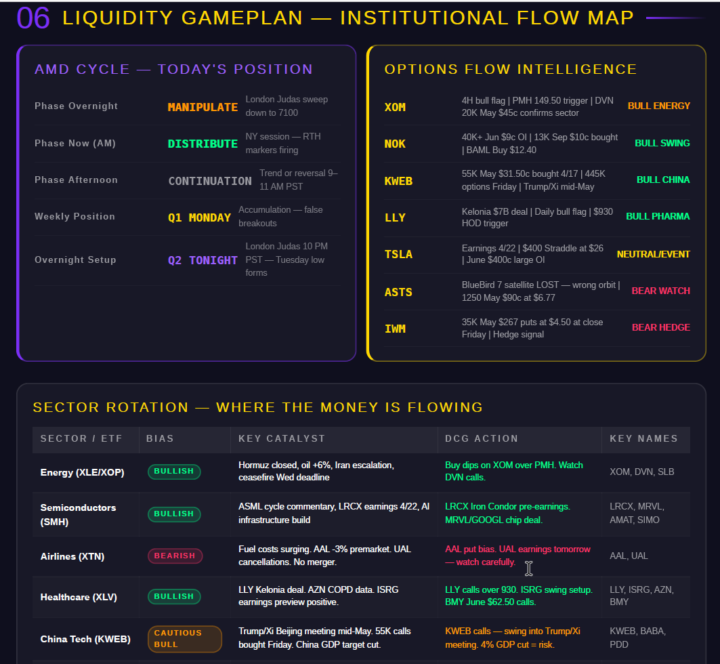Click the Q1 MONDAY weekly position value
Image resolution: width=720 pixels, height=664 pixels.
199,218
